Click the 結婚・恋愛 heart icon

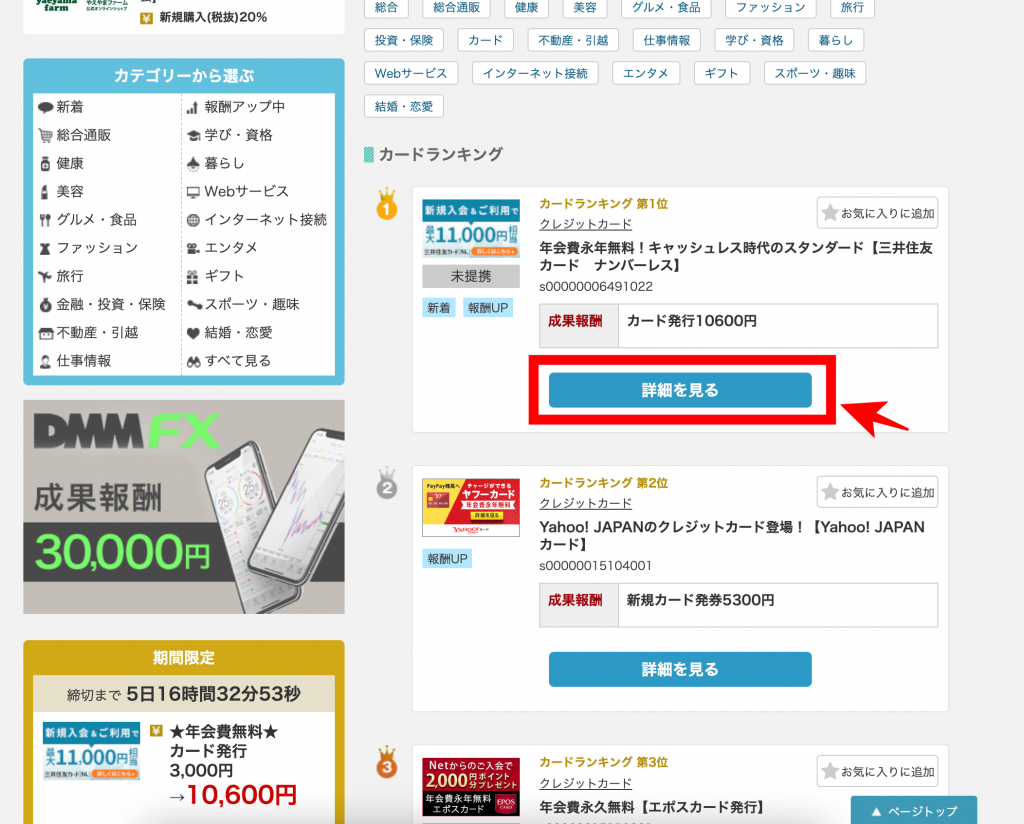194,333
